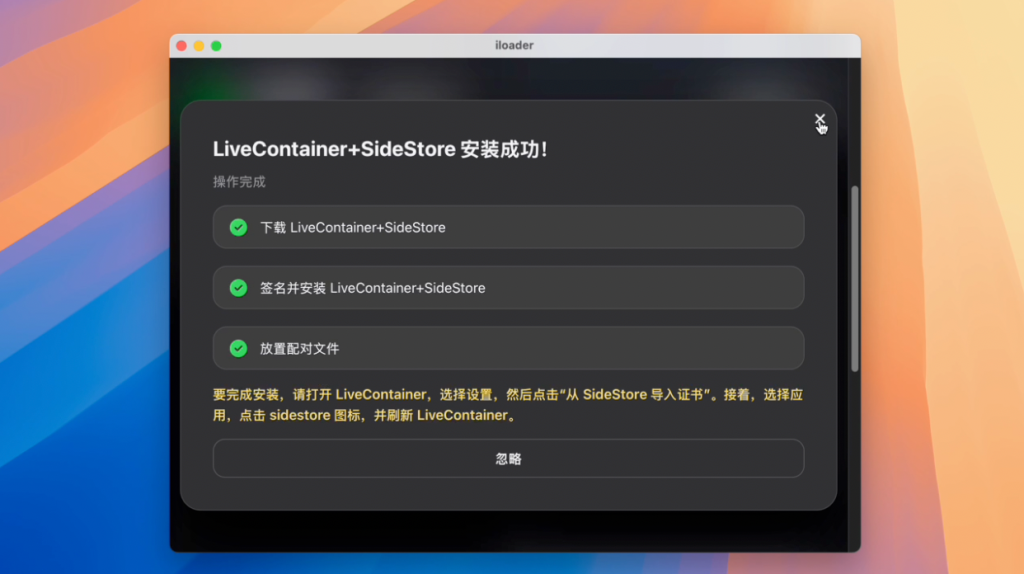Image resolution: width=1024 pixels, height=574 pixels.
Task: Click the green zoom button of iloader window
Action: tap(216, 46)
